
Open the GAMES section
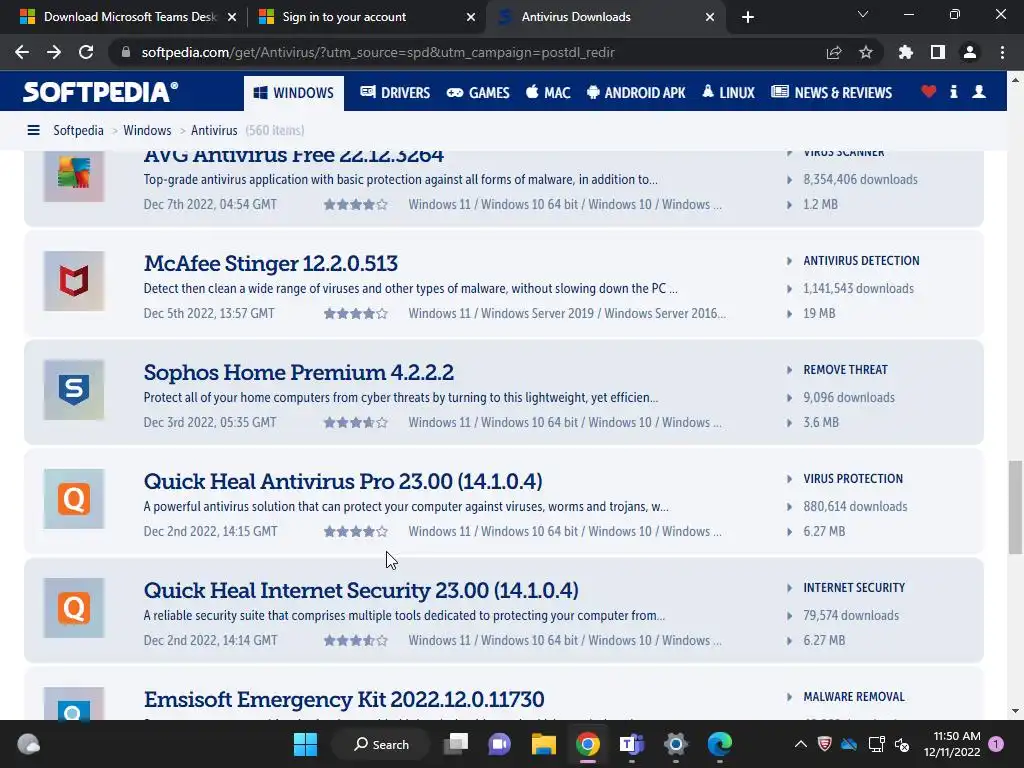(478, 93)
